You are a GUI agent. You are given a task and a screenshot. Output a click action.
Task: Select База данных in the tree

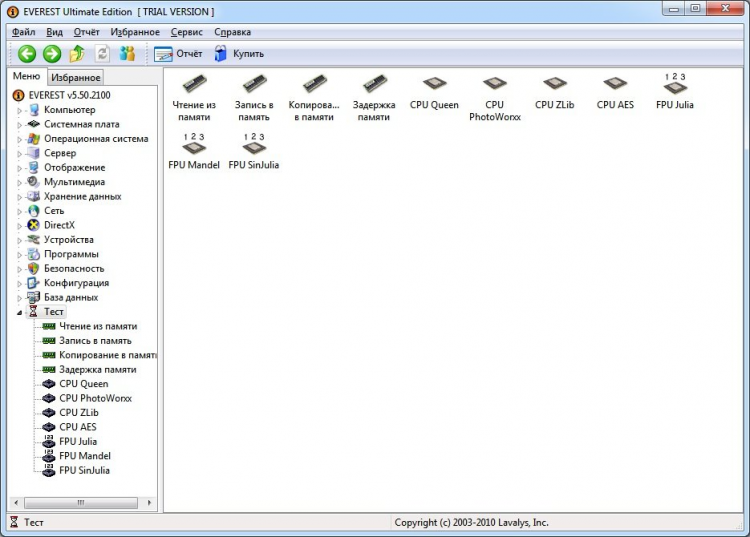pyautogui.click(x=71, y=297)
